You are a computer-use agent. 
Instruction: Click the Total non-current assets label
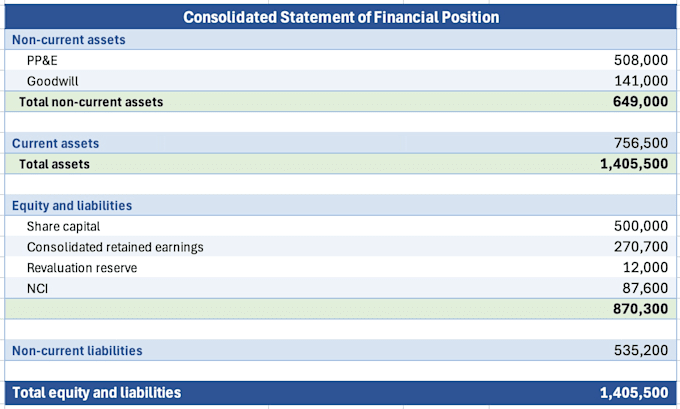click(91, 102)
